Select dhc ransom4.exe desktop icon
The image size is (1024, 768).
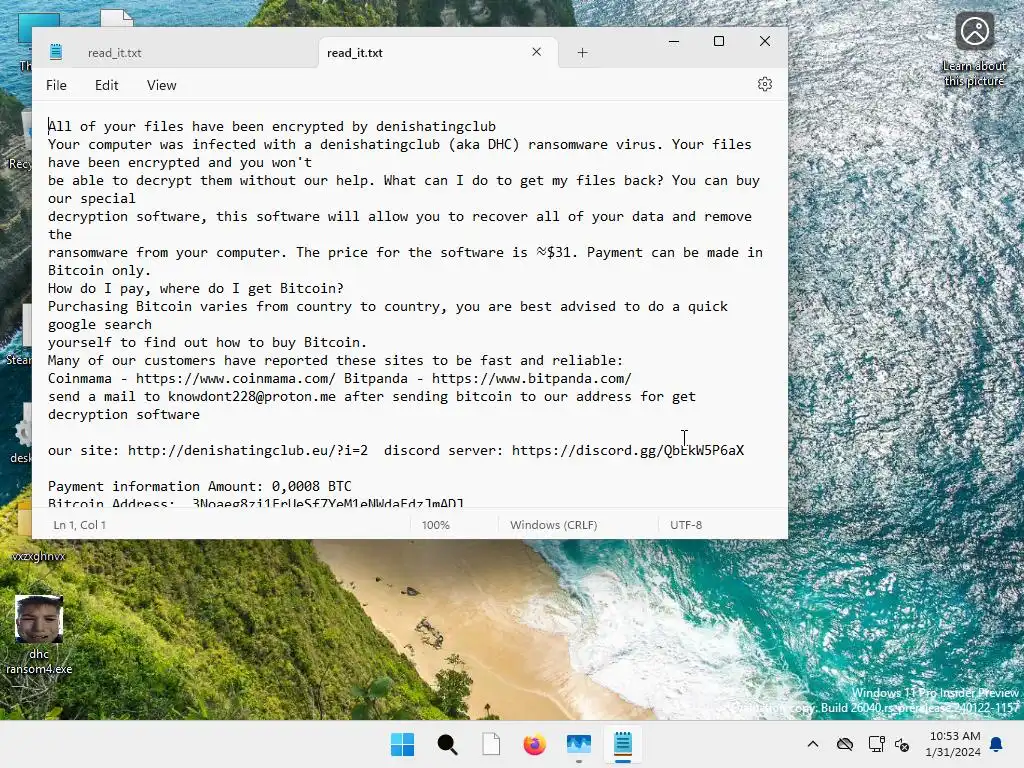click(x=39, y=635)
